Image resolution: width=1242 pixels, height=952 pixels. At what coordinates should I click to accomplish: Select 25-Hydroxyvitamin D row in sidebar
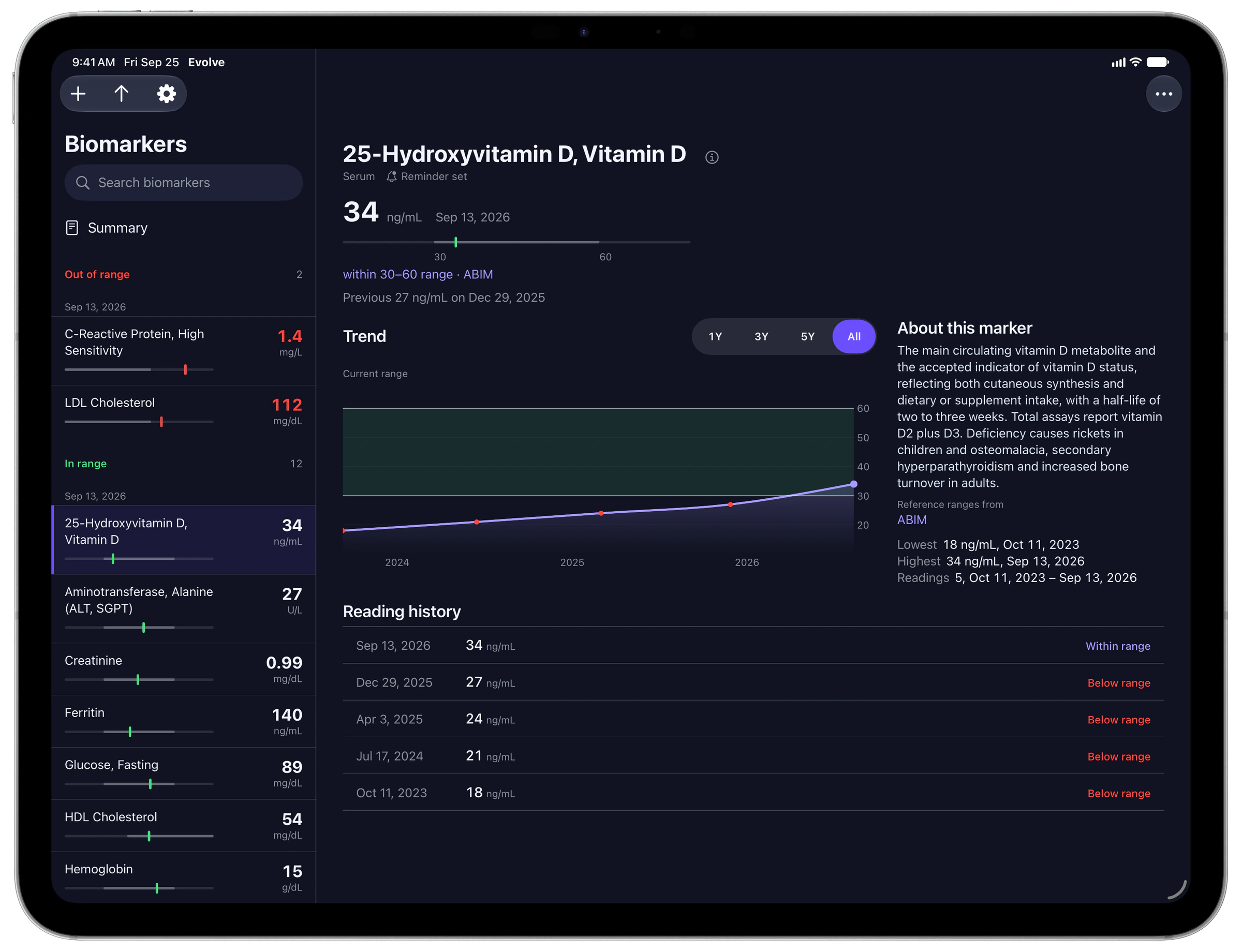[184, 540]
